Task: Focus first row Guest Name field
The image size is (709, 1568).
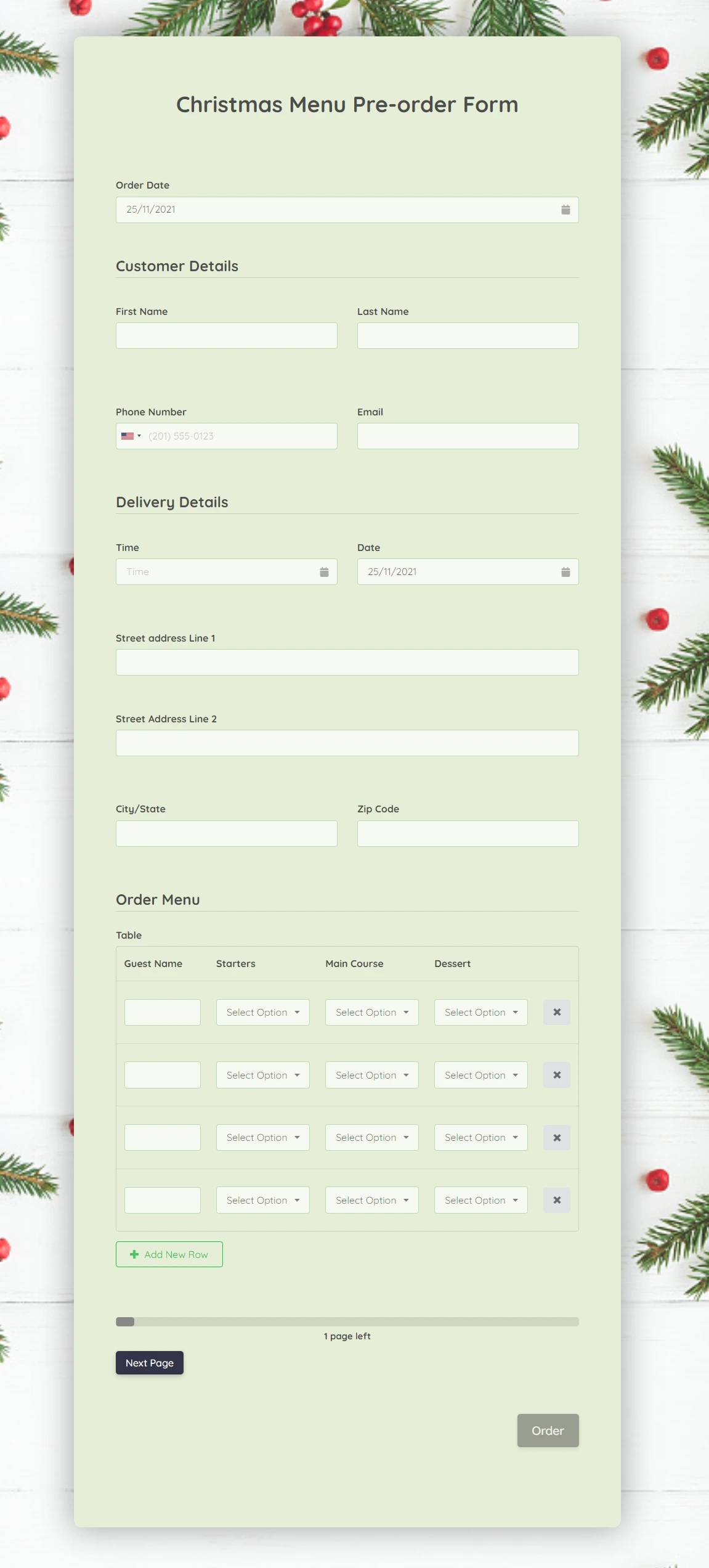Action: [x=163, y=1012]
